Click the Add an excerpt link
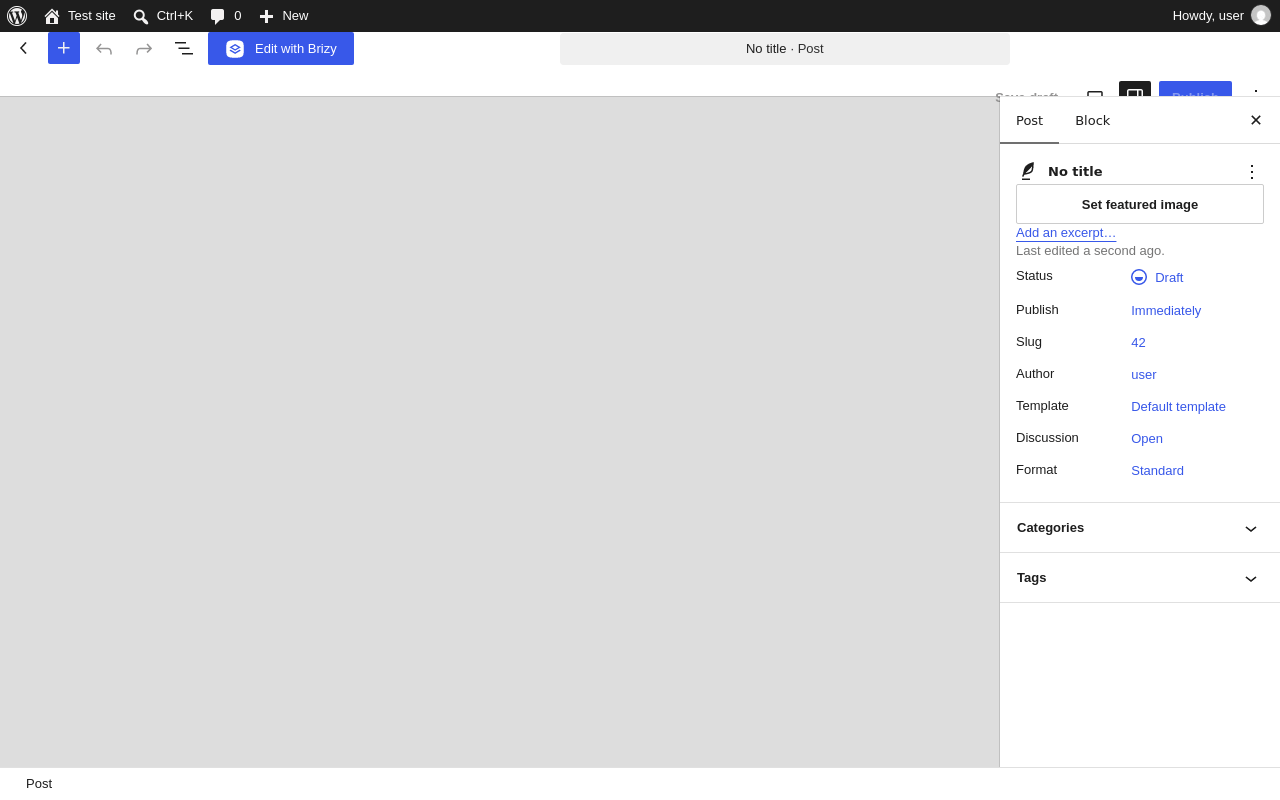Image resolution: width=1280 pixels, height=800 pixels. tap(1066, 233)
